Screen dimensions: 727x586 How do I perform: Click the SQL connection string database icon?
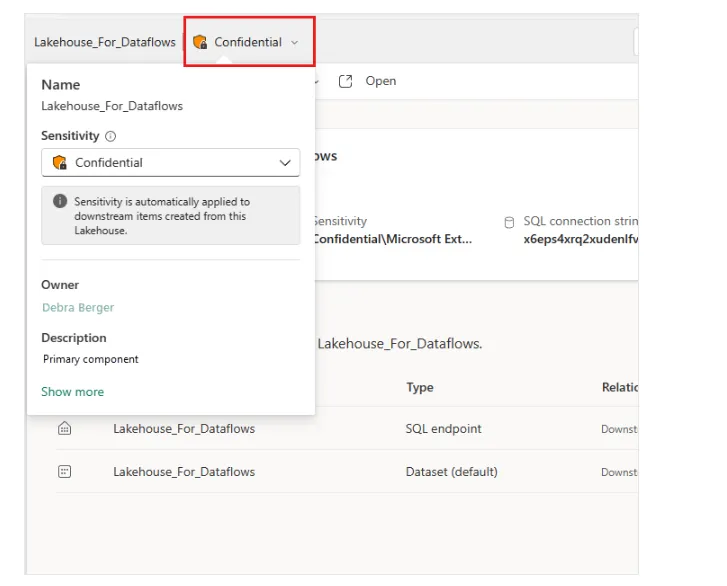(x=509, y=223)
